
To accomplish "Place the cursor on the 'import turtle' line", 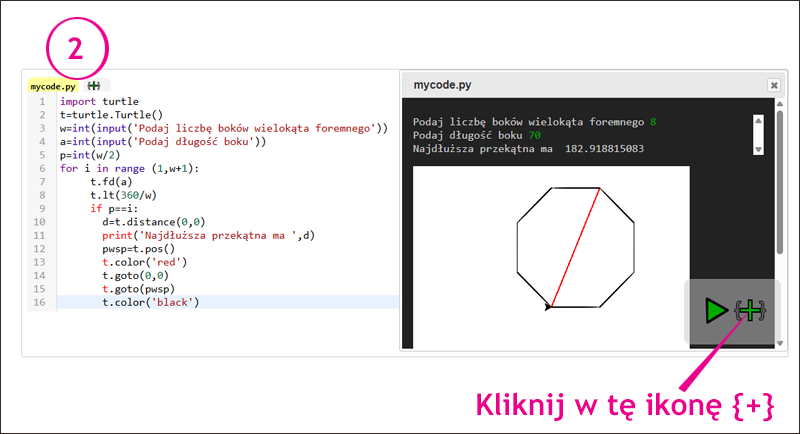I will tap(99, 101).
